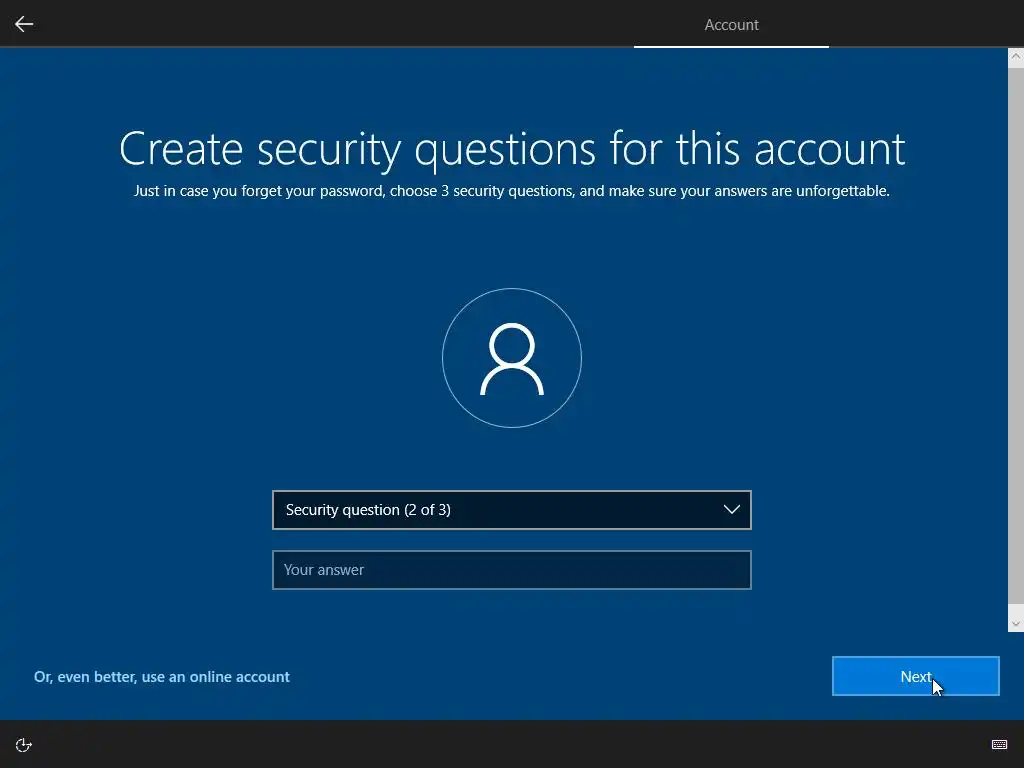1024x768 pixels.
Task: Expand the Security question (2 of 3) dropdown
Action: point(511,510)
